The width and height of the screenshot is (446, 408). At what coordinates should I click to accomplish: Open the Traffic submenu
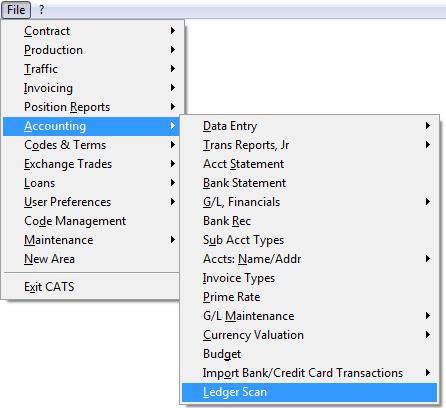(91, 69)
